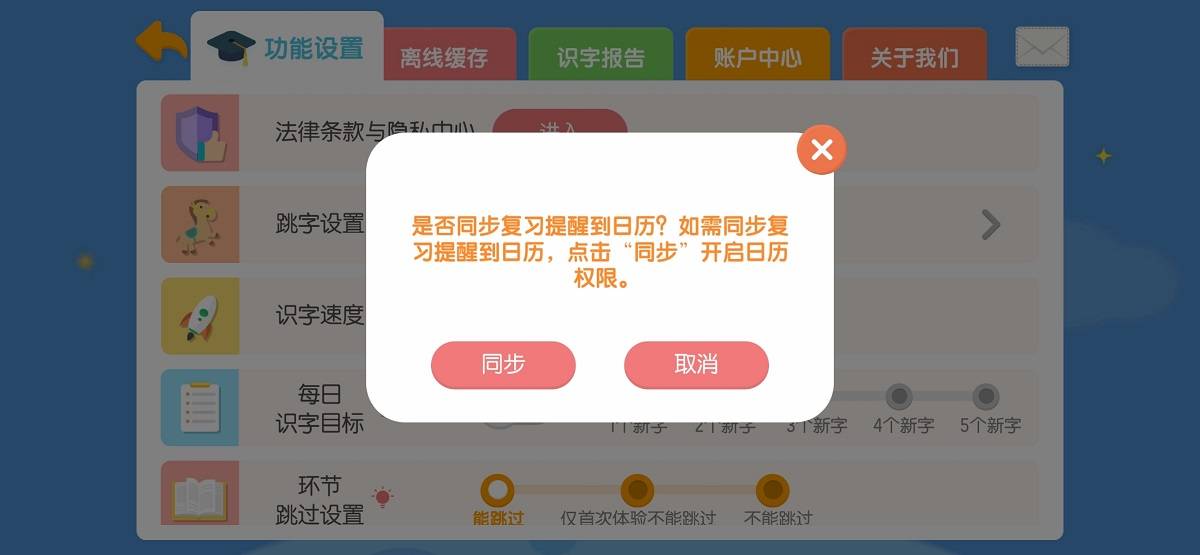The width and height of the screenshot is (1200, 555).
Task: Tap the red lightbulb hint icon
Action: point(383,497)
